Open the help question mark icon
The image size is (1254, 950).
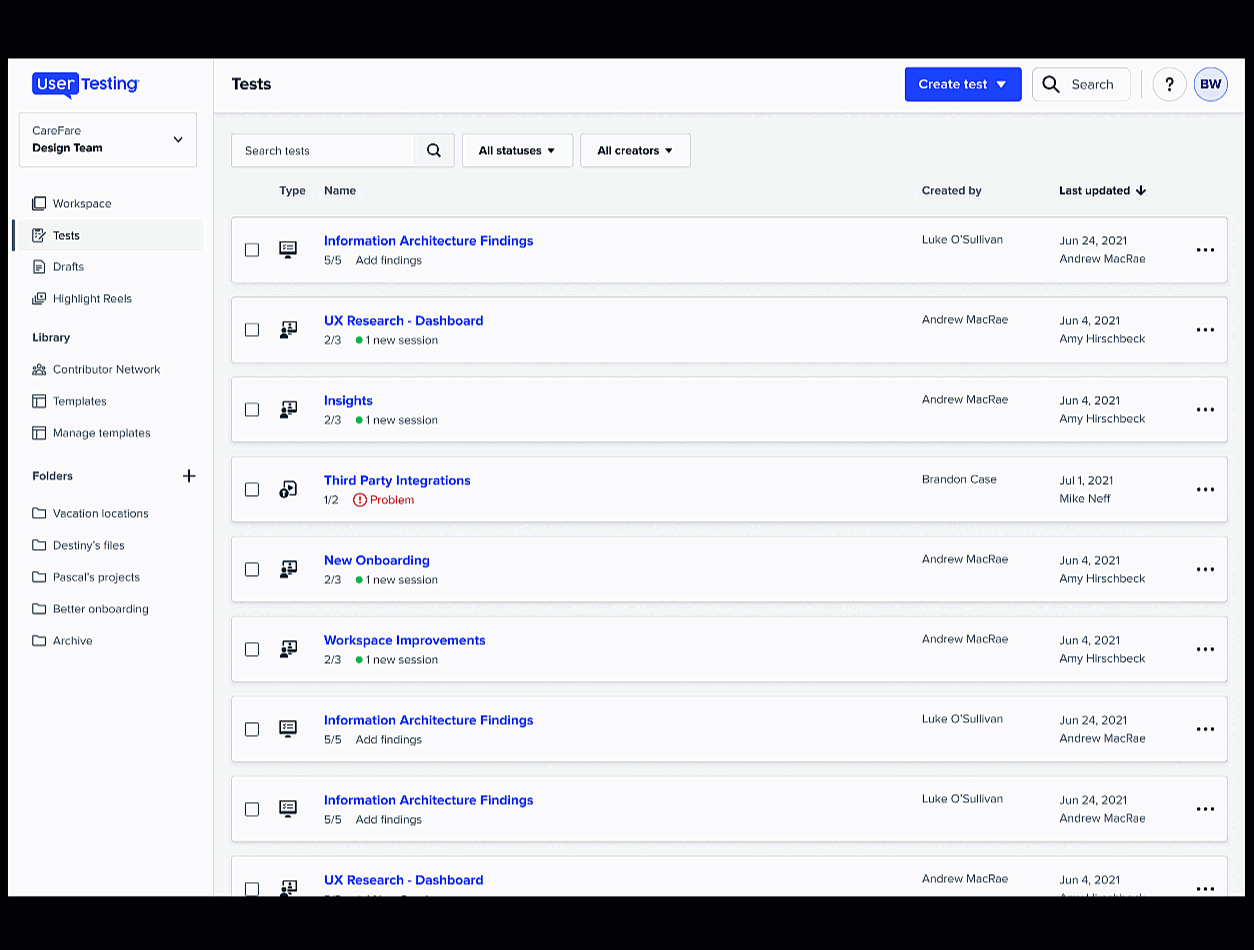pos(1169,85)
